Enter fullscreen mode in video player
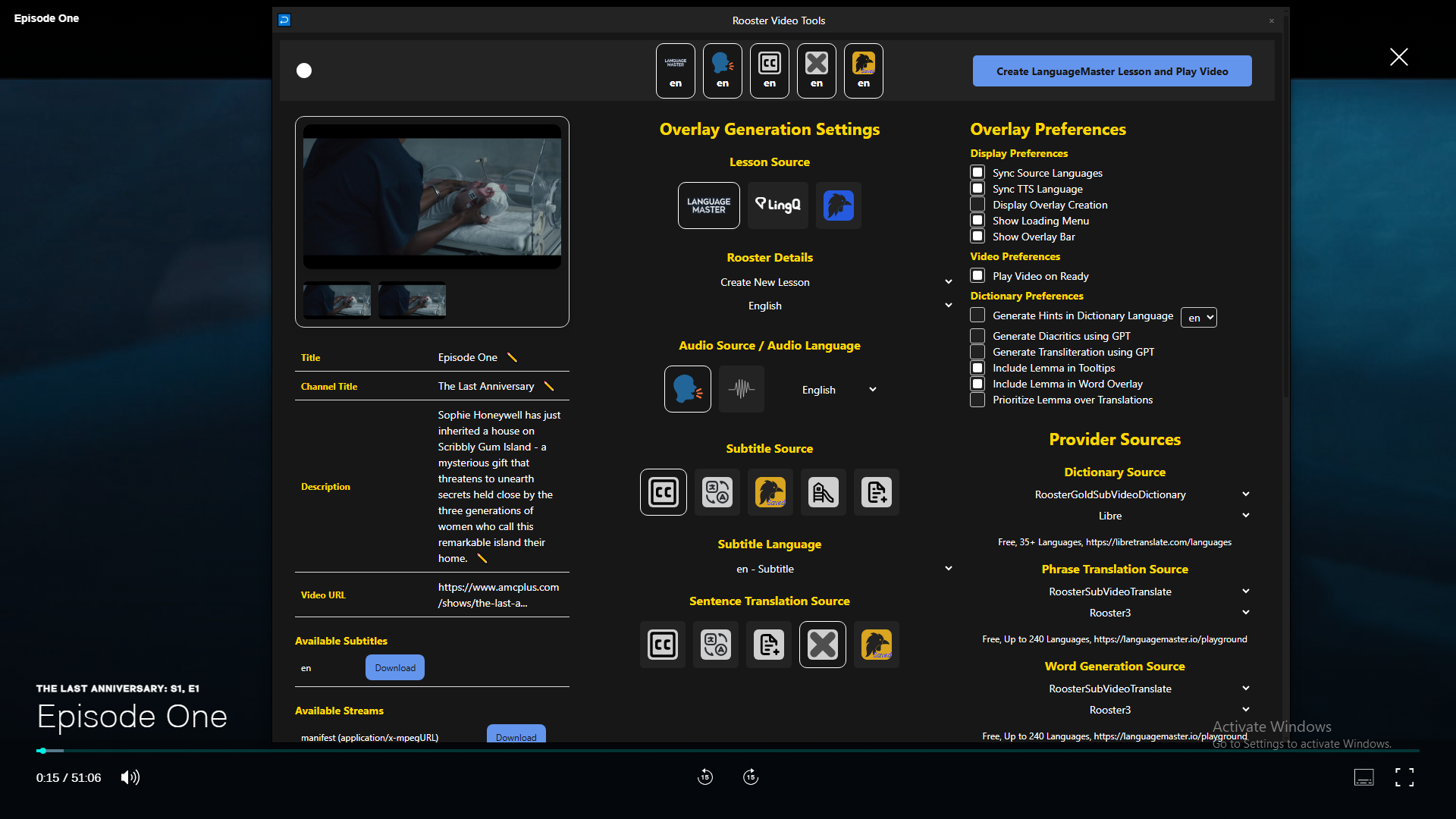The image size is (1456, 819). (1404, 777)
